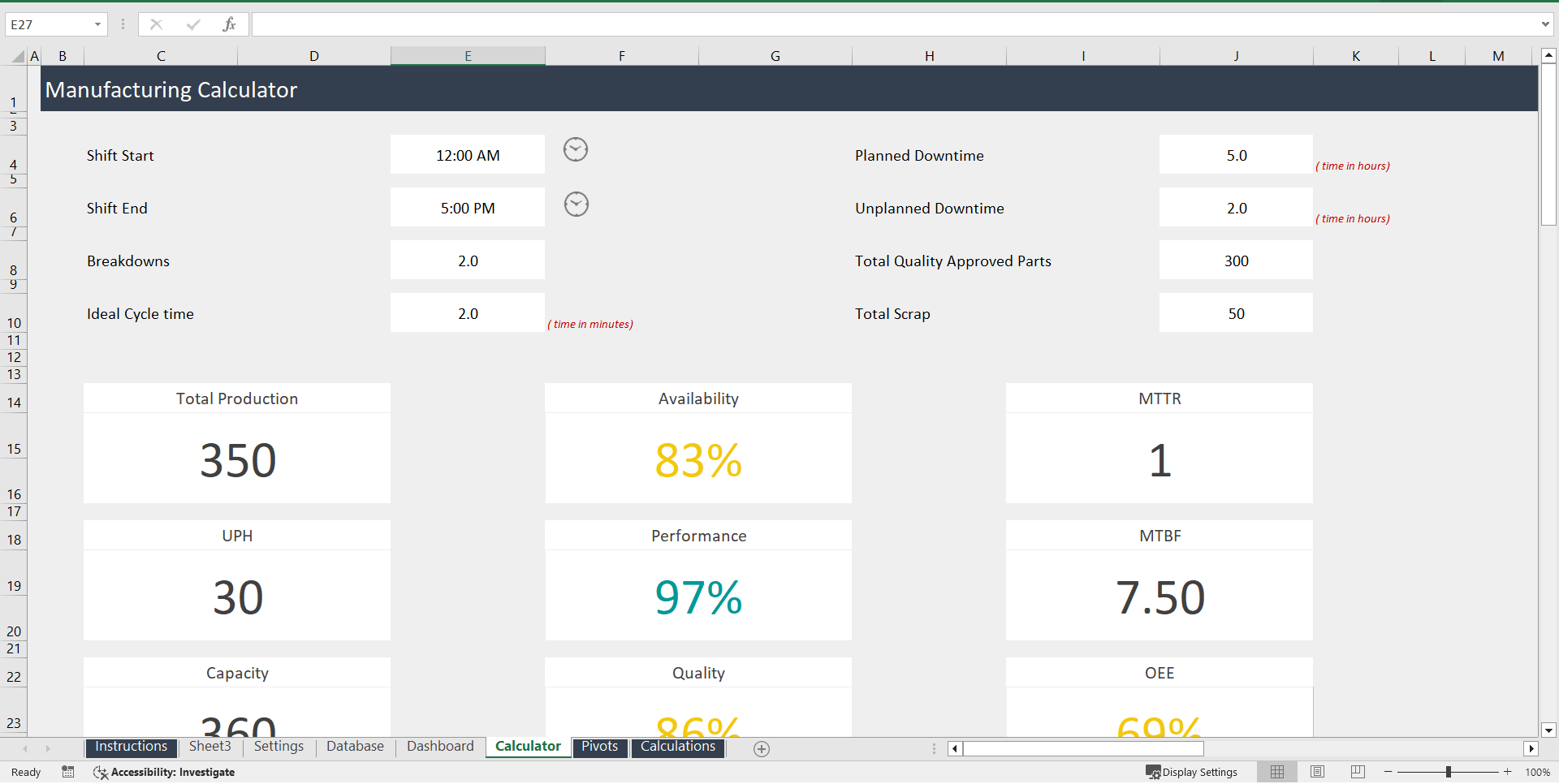Viewport: 1559px width, 784px height.
Task: Switch to the Dashboard sheet tab
Action: click(x=440, y=746)
